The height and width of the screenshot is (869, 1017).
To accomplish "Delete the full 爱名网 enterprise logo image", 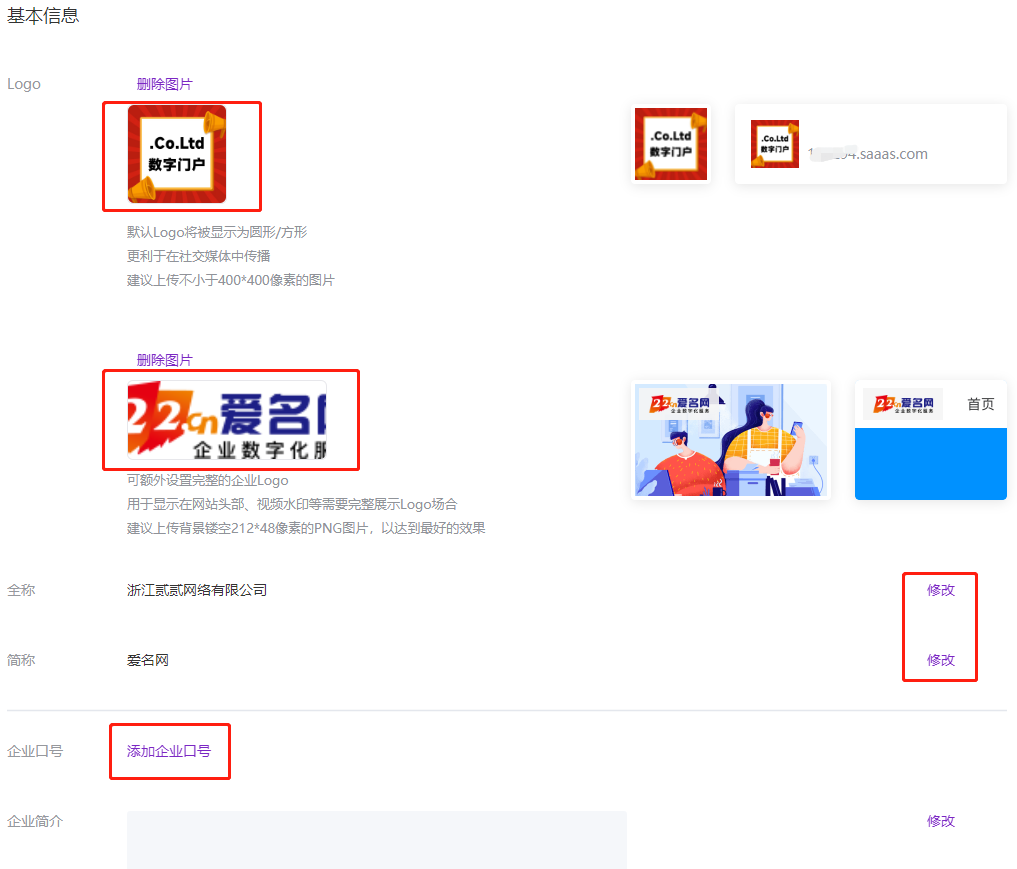I will point(164,360).
